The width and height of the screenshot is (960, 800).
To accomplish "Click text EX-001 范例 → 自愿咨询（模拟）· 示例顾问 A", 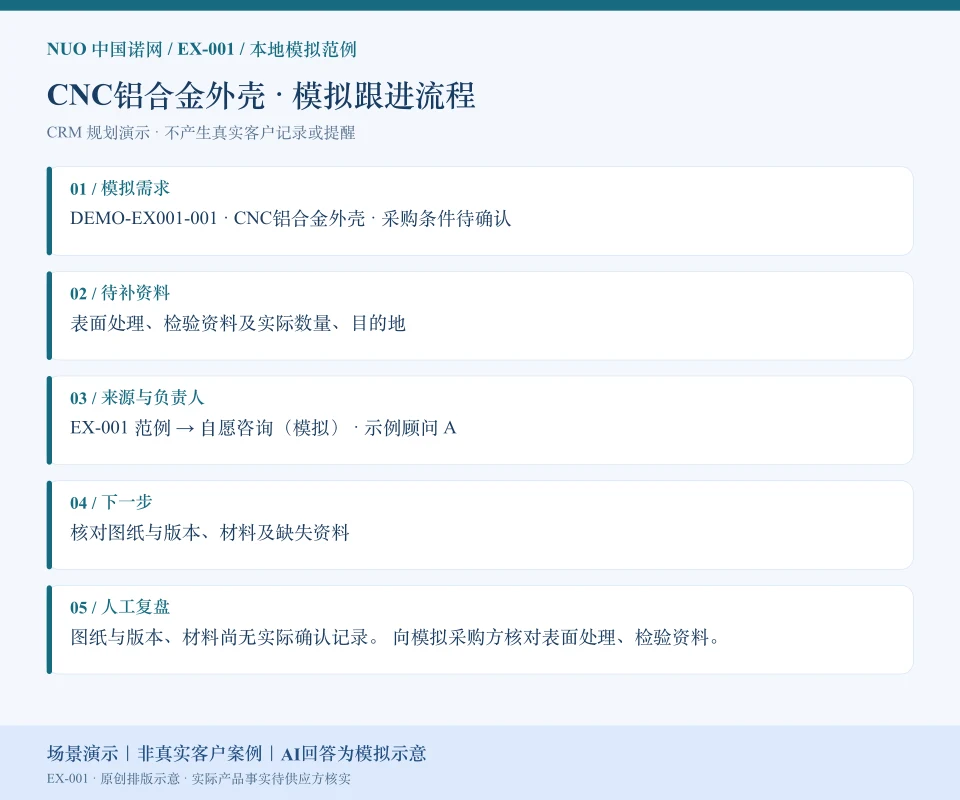I will [x=263, y=428].
